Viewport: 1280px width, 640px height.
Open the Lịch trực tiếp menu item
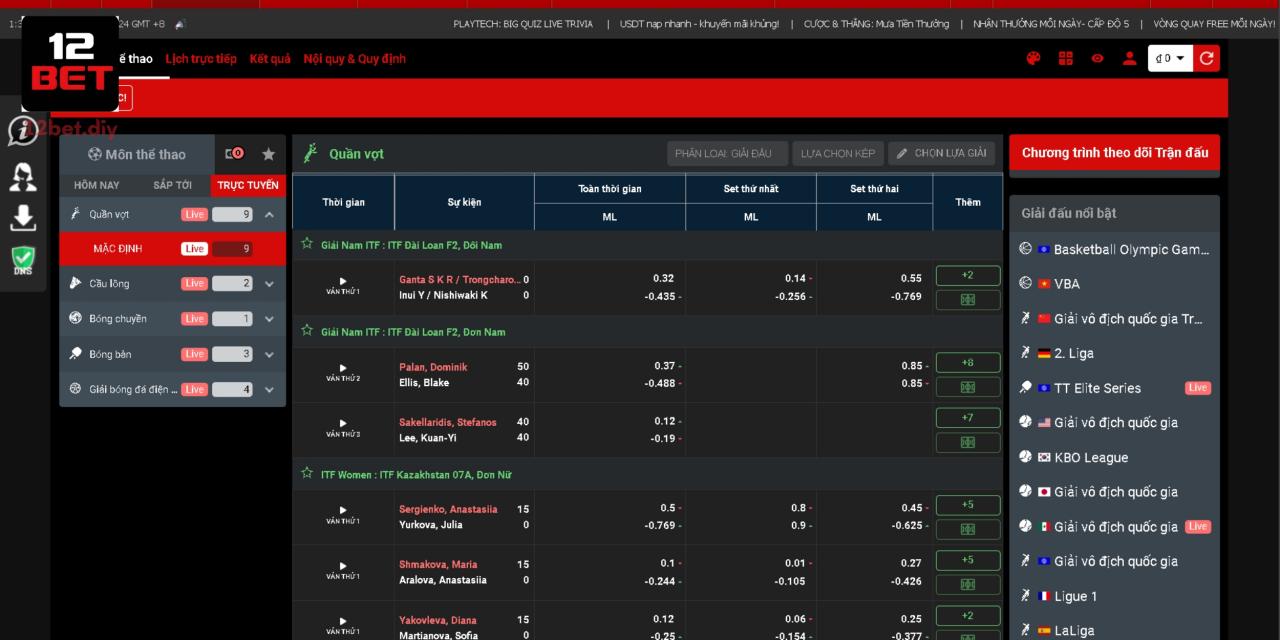(201, 59)
